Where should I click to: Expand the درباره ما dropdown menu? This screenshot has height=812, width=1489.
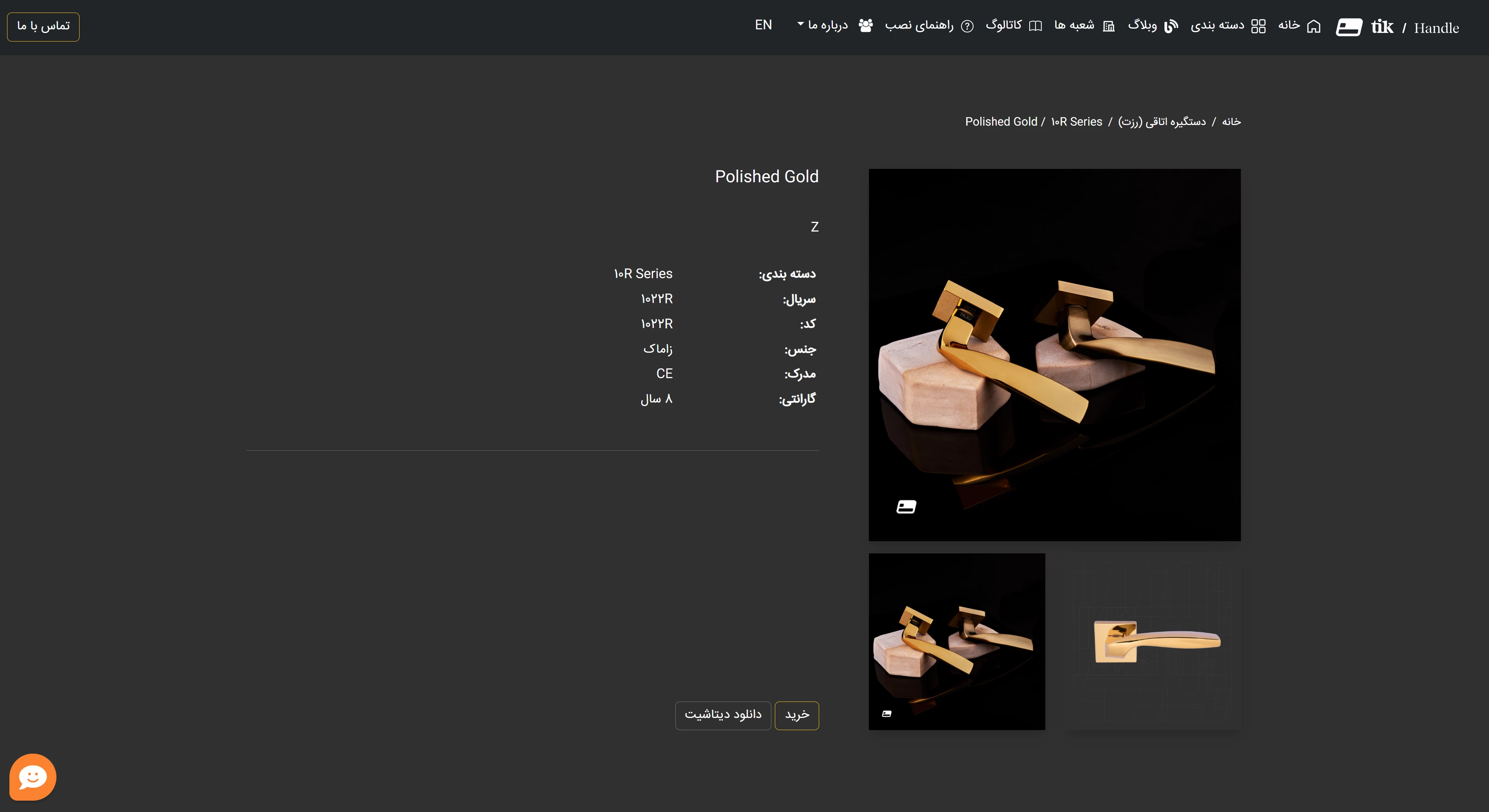click(x=823, y=25)
